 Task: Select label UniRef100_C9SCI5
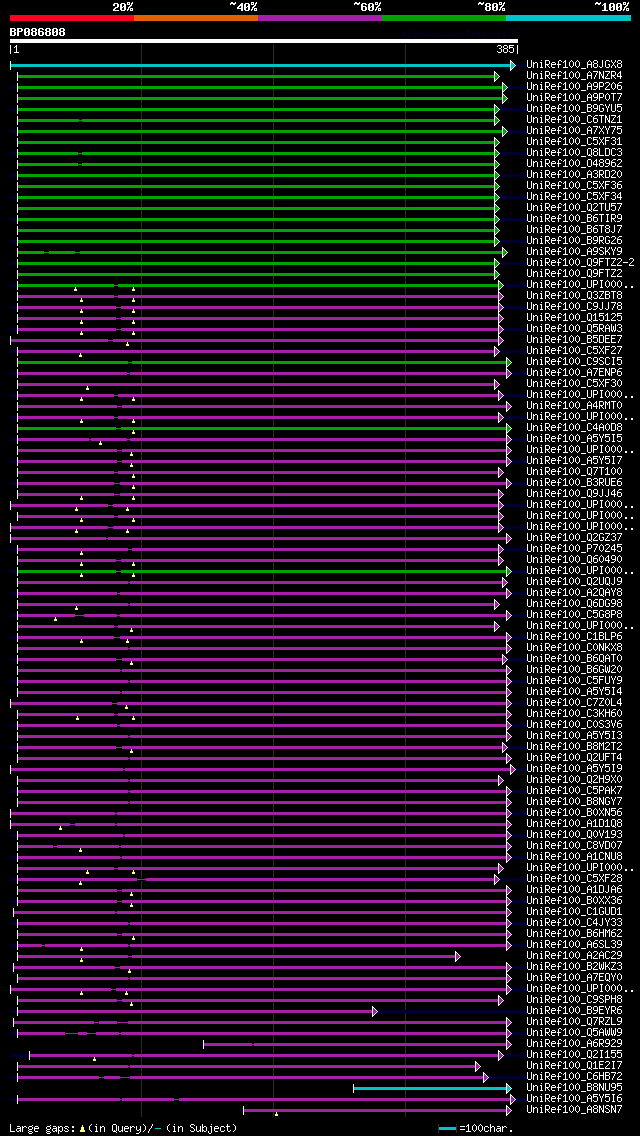(574, 362)
